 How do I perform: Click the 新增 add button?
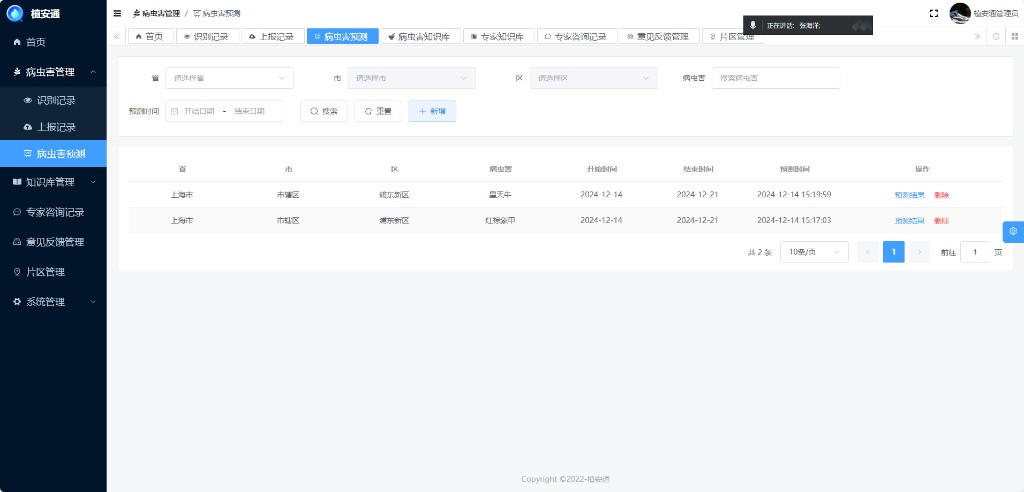(x=432, y=111)
